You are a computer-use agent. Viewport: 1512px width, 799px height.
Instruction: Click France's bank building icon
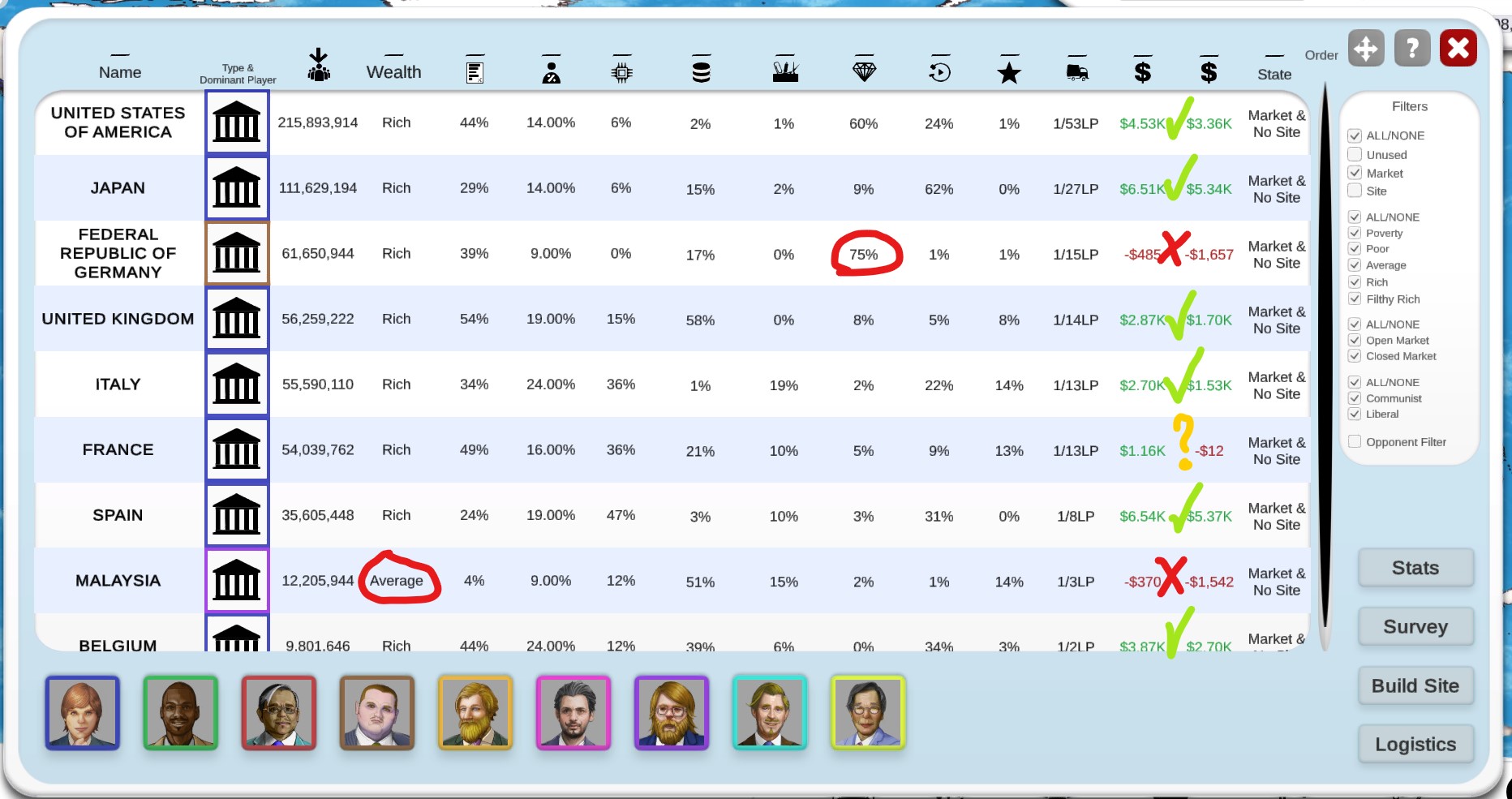click(237, 449)
